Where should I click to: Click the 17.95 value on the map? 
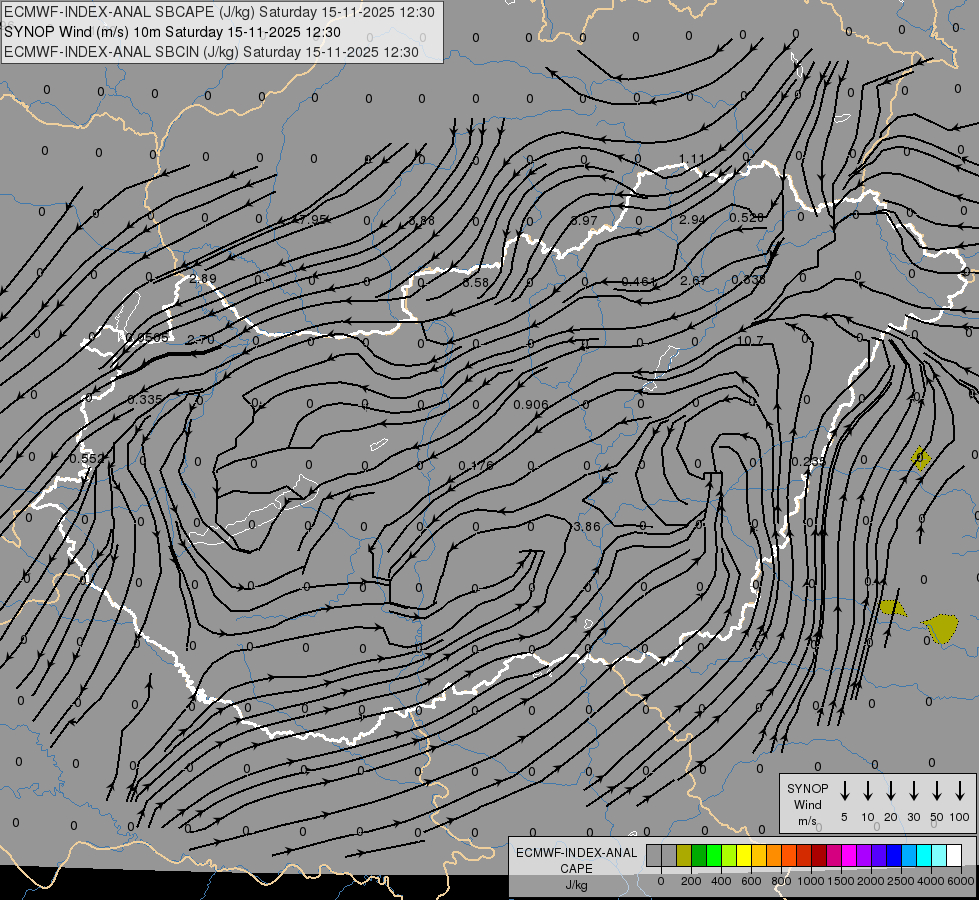(309, 220)
